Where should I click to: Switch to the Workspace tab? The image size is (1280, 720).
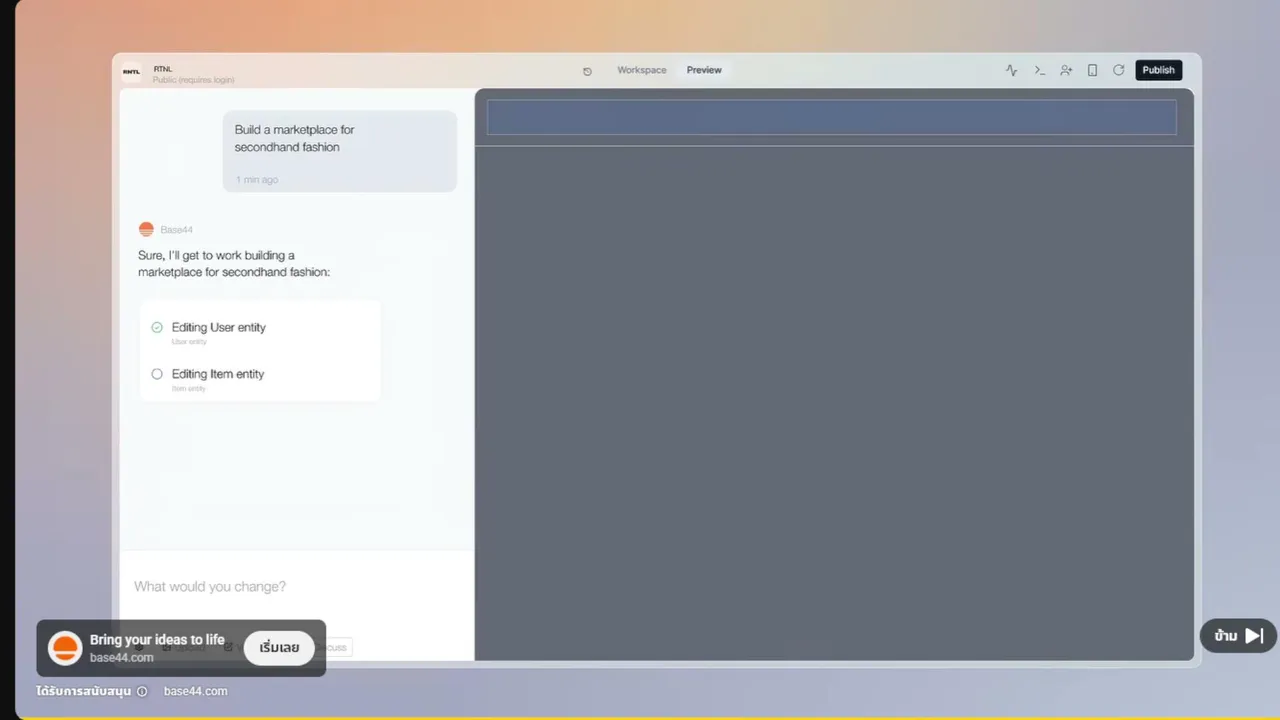642,70
